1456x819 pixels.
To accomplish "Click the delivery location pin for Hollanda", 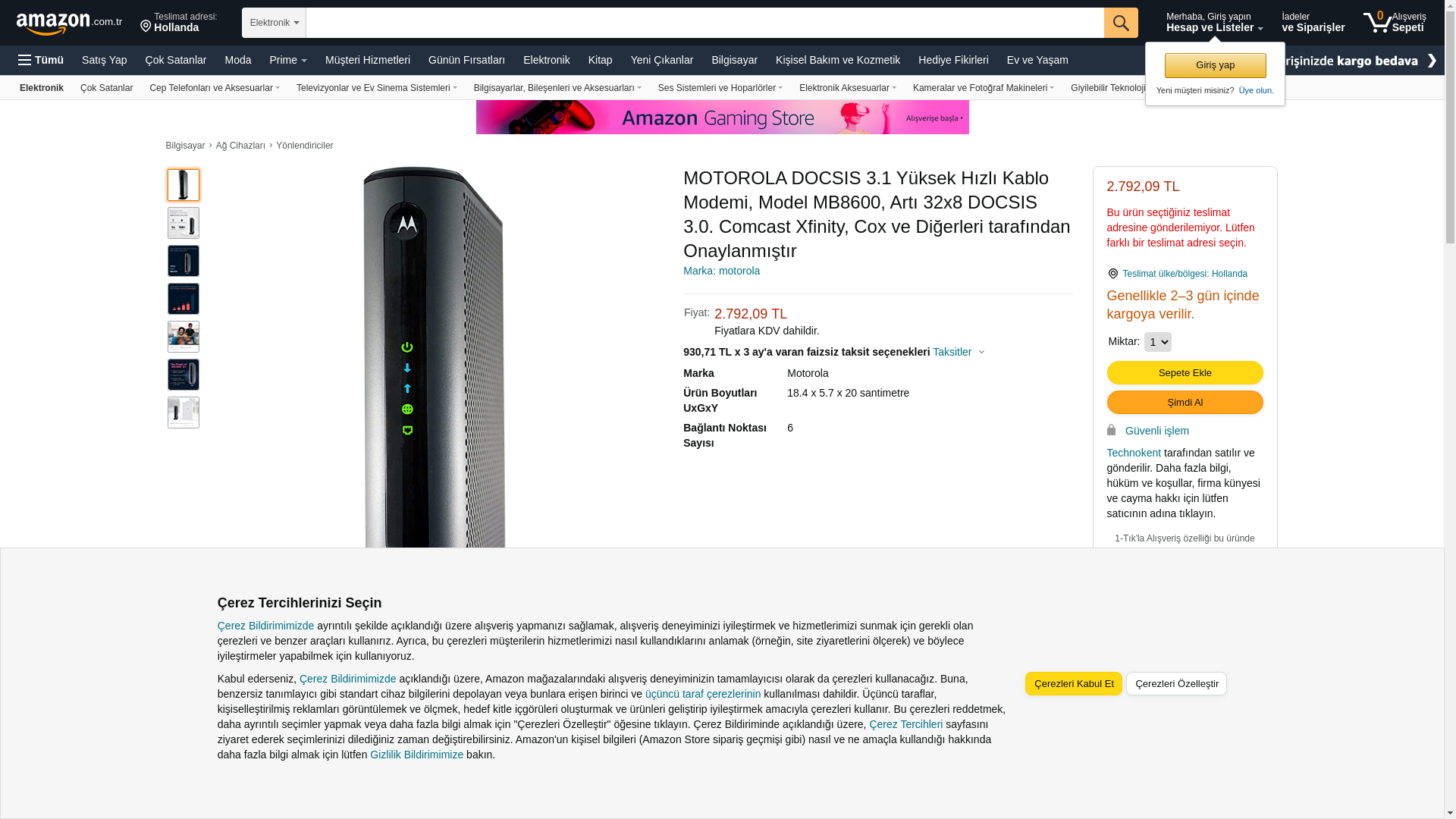I will (146, 27).
